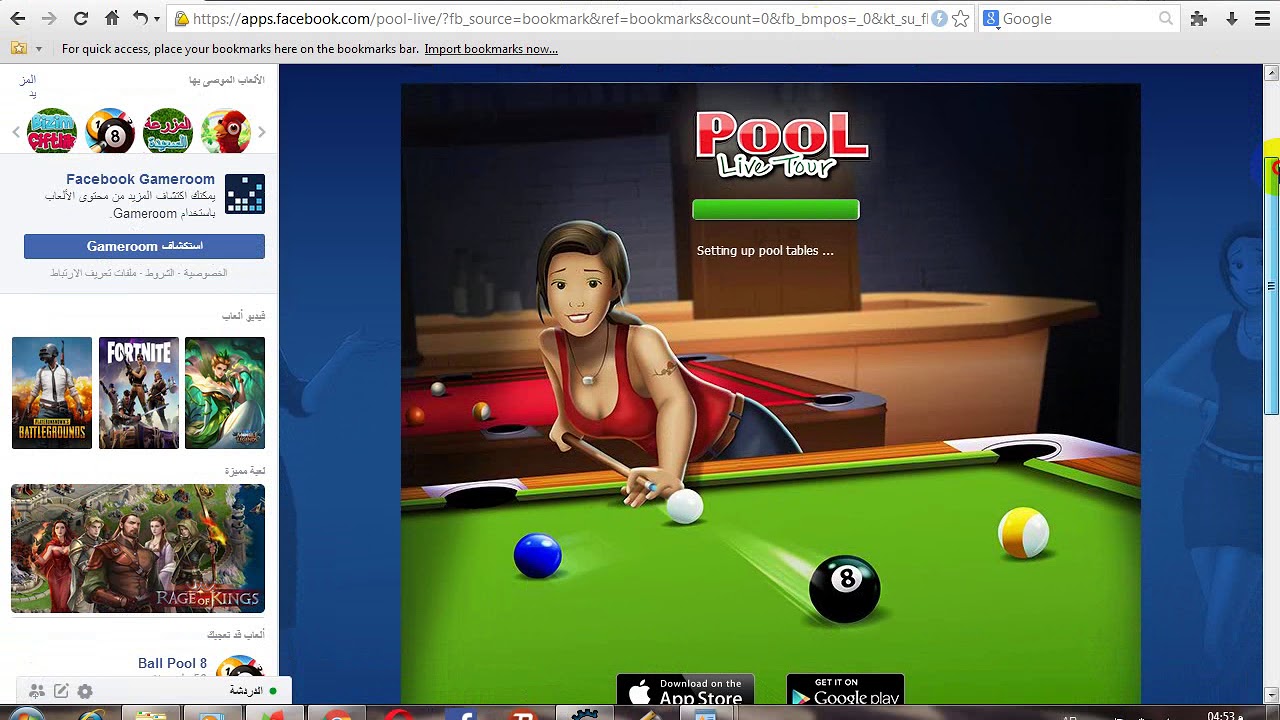Image resolution: width=1280 pixels, height=720 pixels.
Task: Click the browser forward arrow
Action: tap(49, 18)
